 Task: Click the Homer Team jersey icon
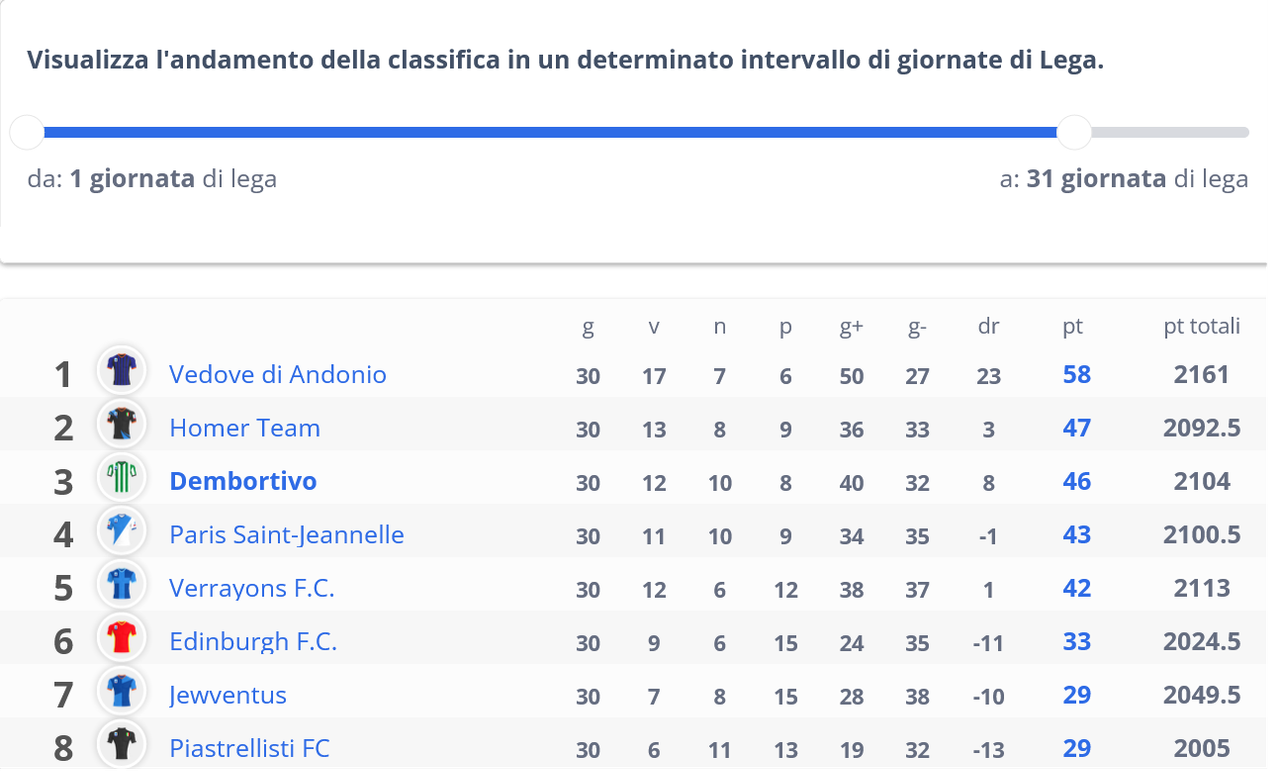tap(122, 425)
